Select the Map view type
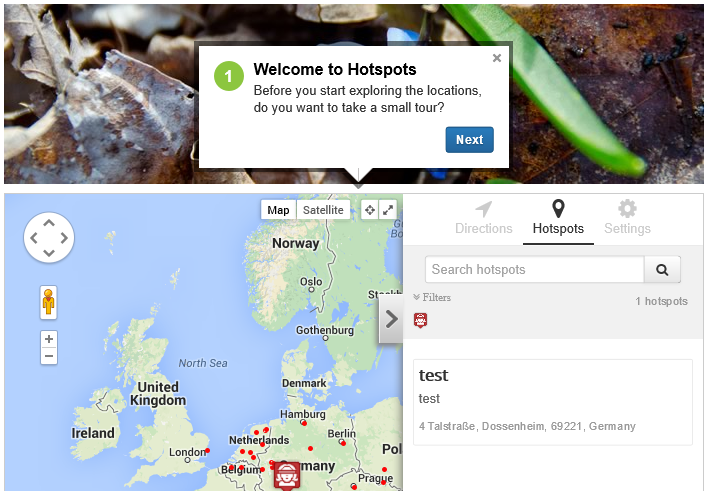This screenshot has width=704, height=491. [x=278, y=210]
